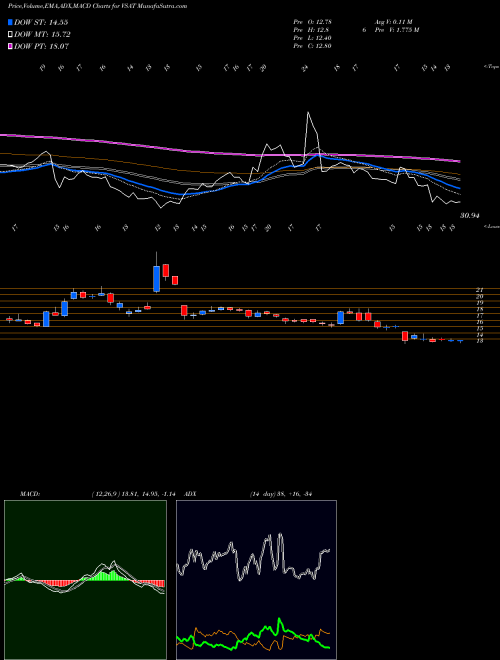Click the 'Pre H: 12.8' value

pos(311,30)
